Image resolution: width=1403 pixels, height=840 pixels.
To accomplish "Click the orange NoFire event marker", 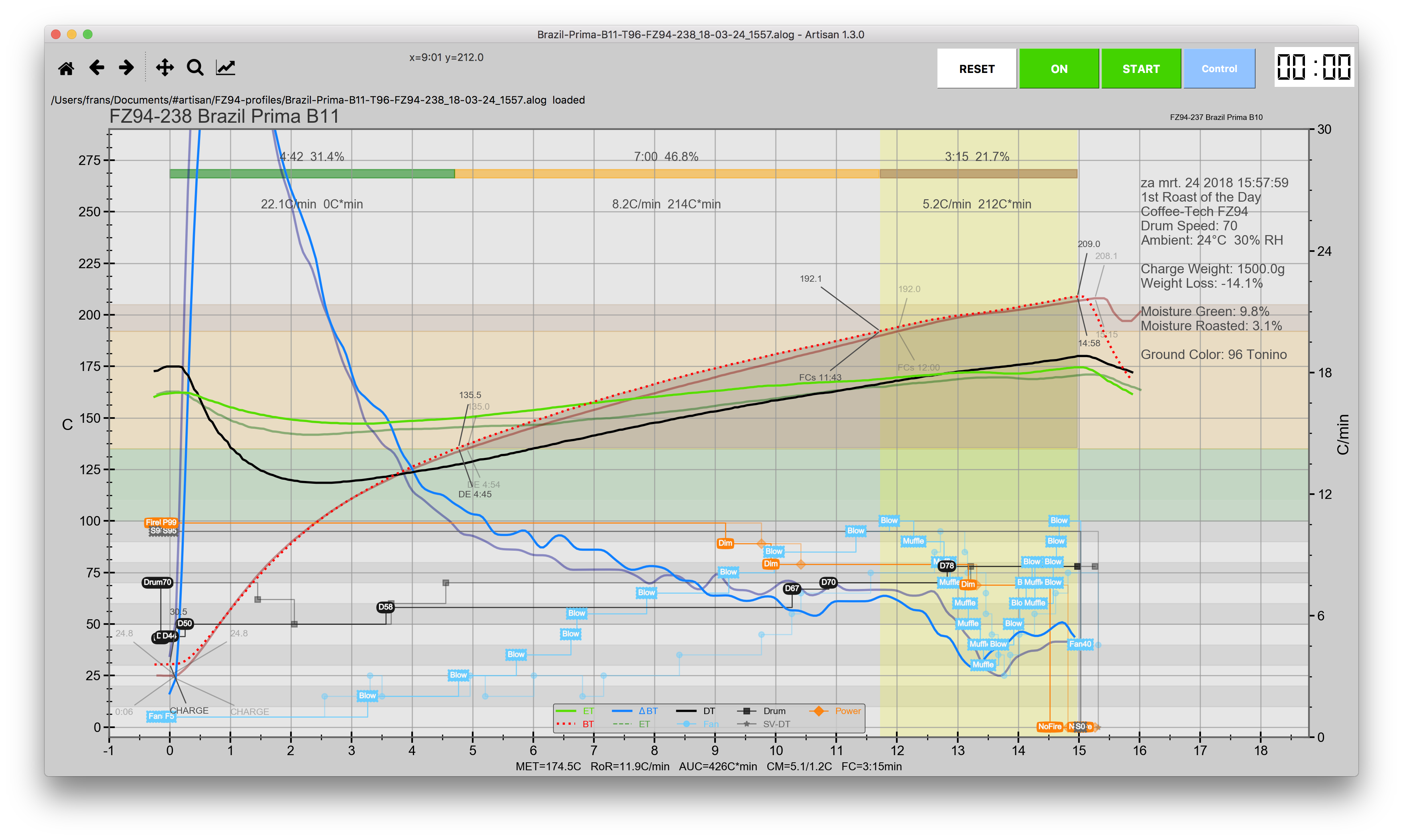I will [x=1049, y=726].
